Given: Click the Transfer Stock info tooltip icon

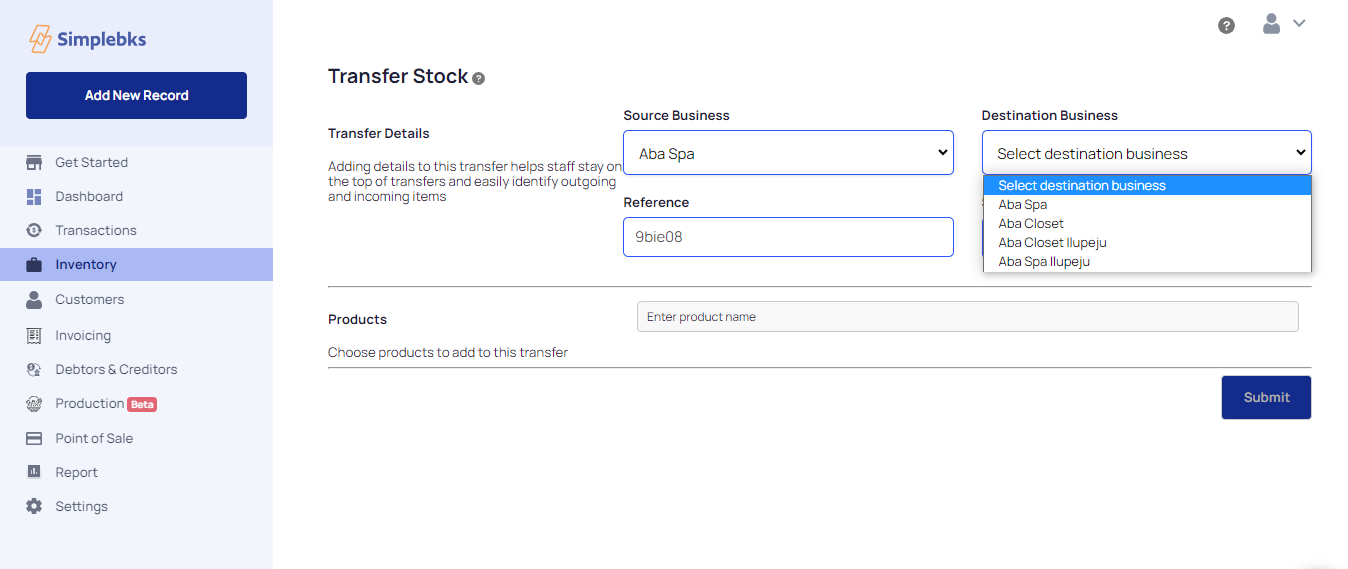Looking at the screenshot, I should coord(479,78).
